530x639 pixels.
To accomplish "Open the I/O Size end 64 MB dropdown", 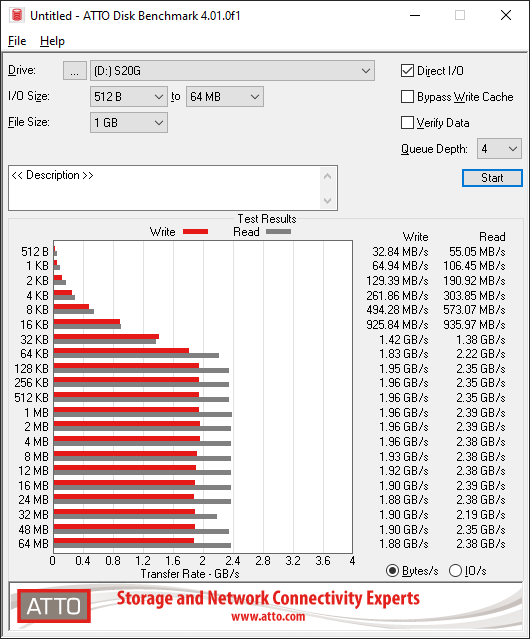I will (225, 97).
